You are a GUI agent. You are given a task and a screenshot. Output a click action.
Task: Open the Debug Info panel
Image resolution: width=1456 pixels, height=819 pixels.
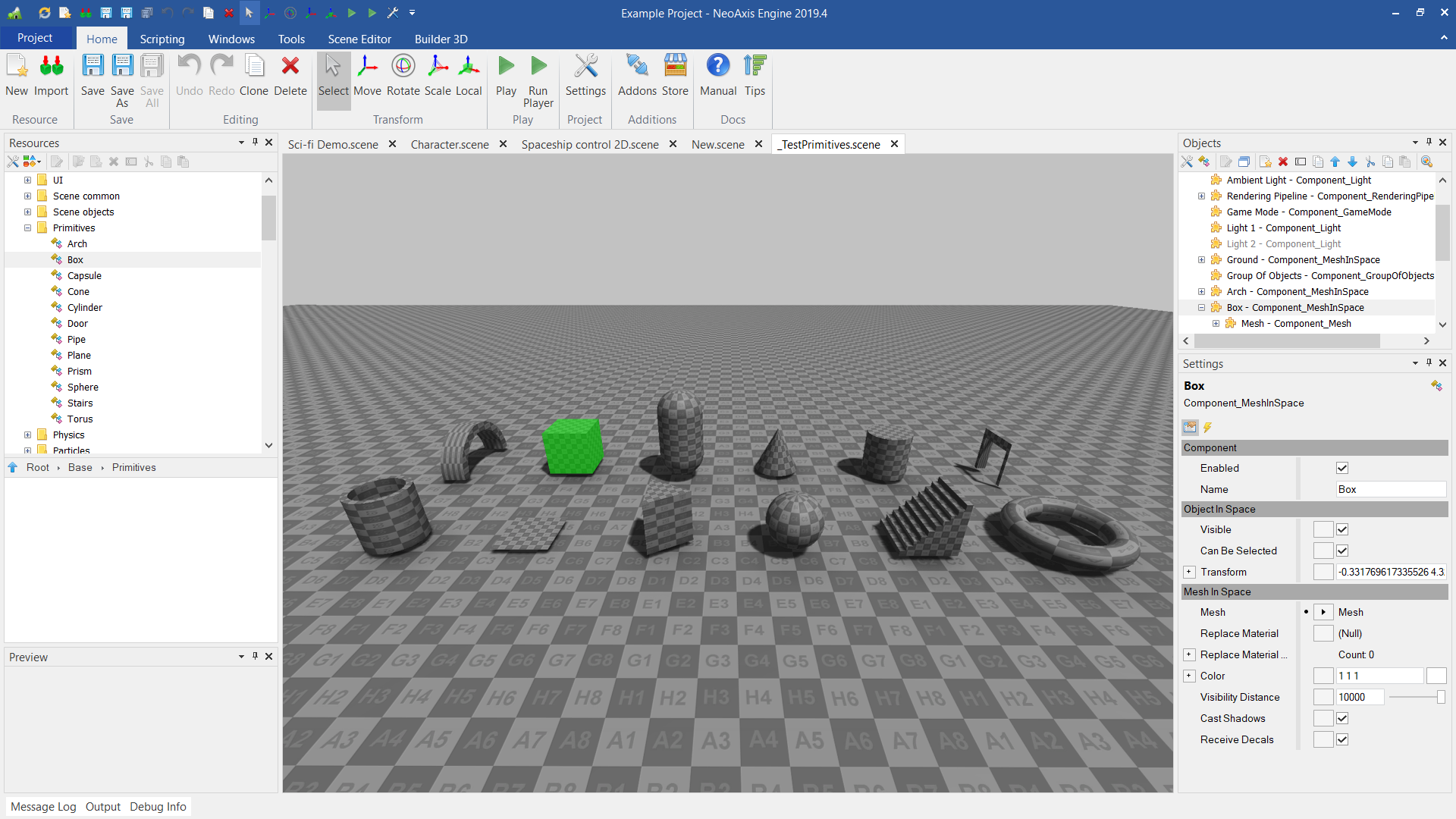pyautogui.click(x=158, y=806)
